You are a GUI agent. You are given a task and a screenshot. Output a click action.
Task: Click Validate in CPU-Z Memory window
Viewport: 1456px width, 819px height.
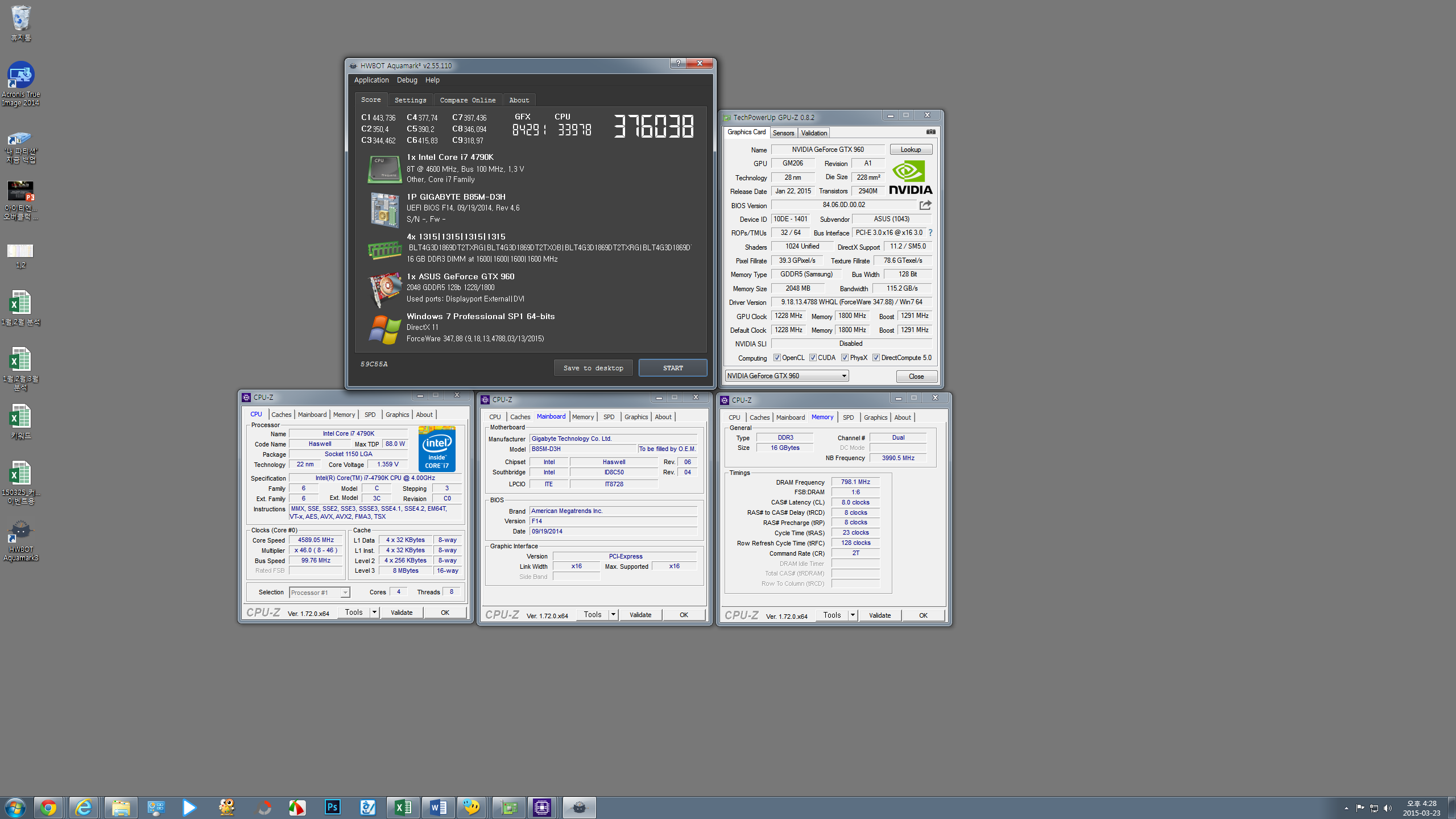click(880, 615)
